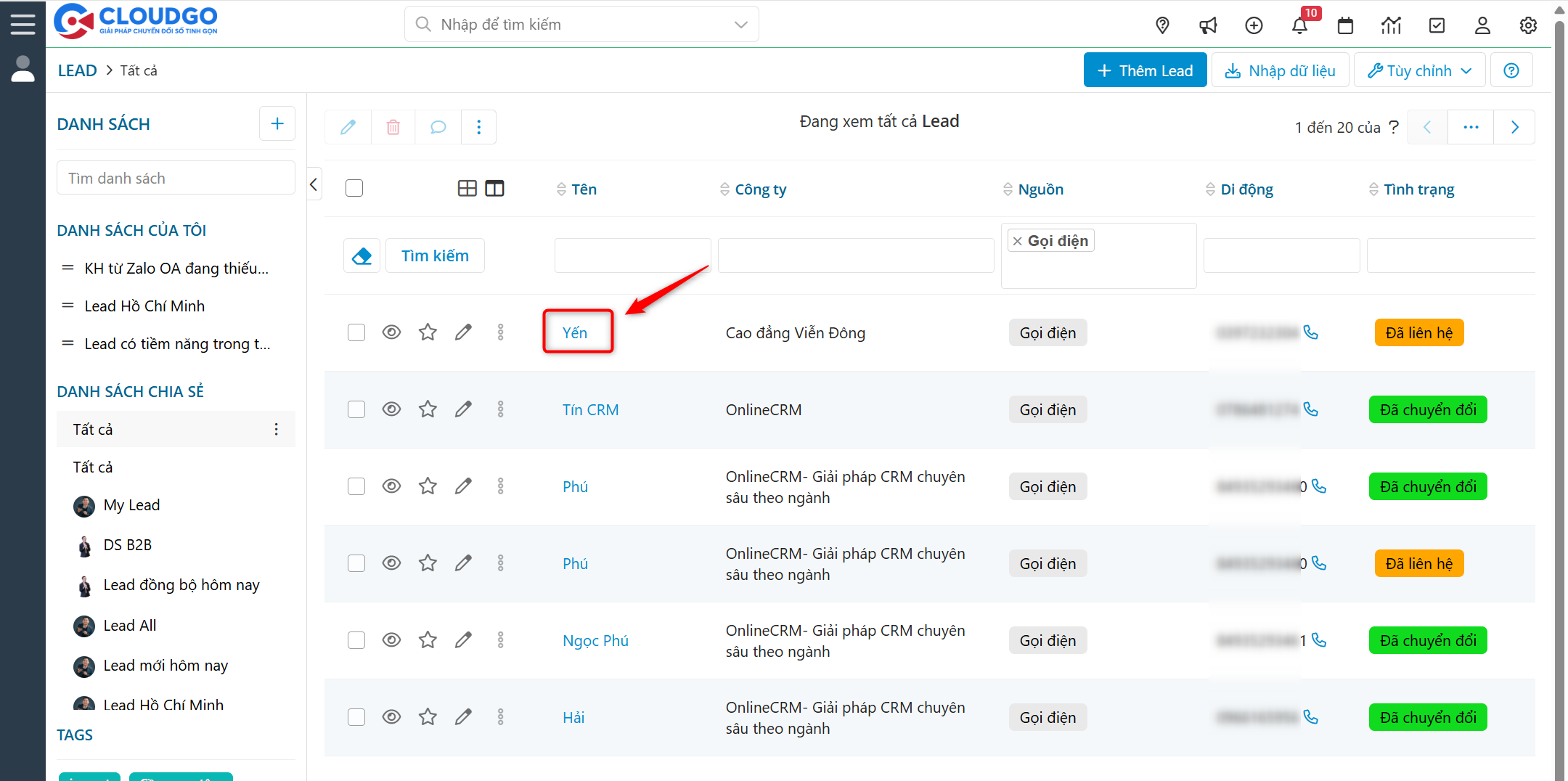This screenshot has height=781, width=1568.
Task: Open the notifications bell with badge 10
Action: tap(1299, 25)
